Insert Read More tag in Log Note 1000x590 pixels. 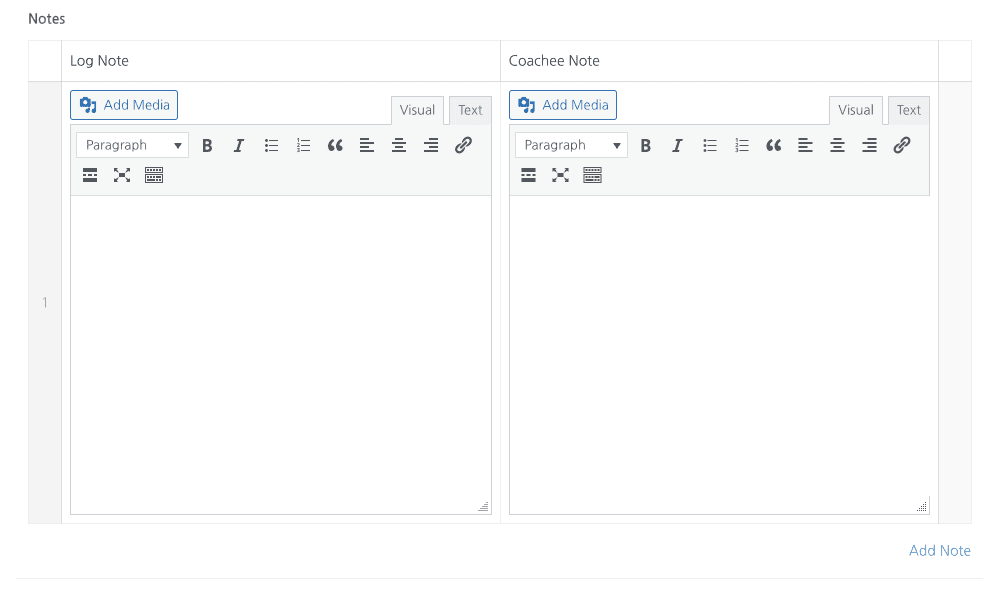90,175
